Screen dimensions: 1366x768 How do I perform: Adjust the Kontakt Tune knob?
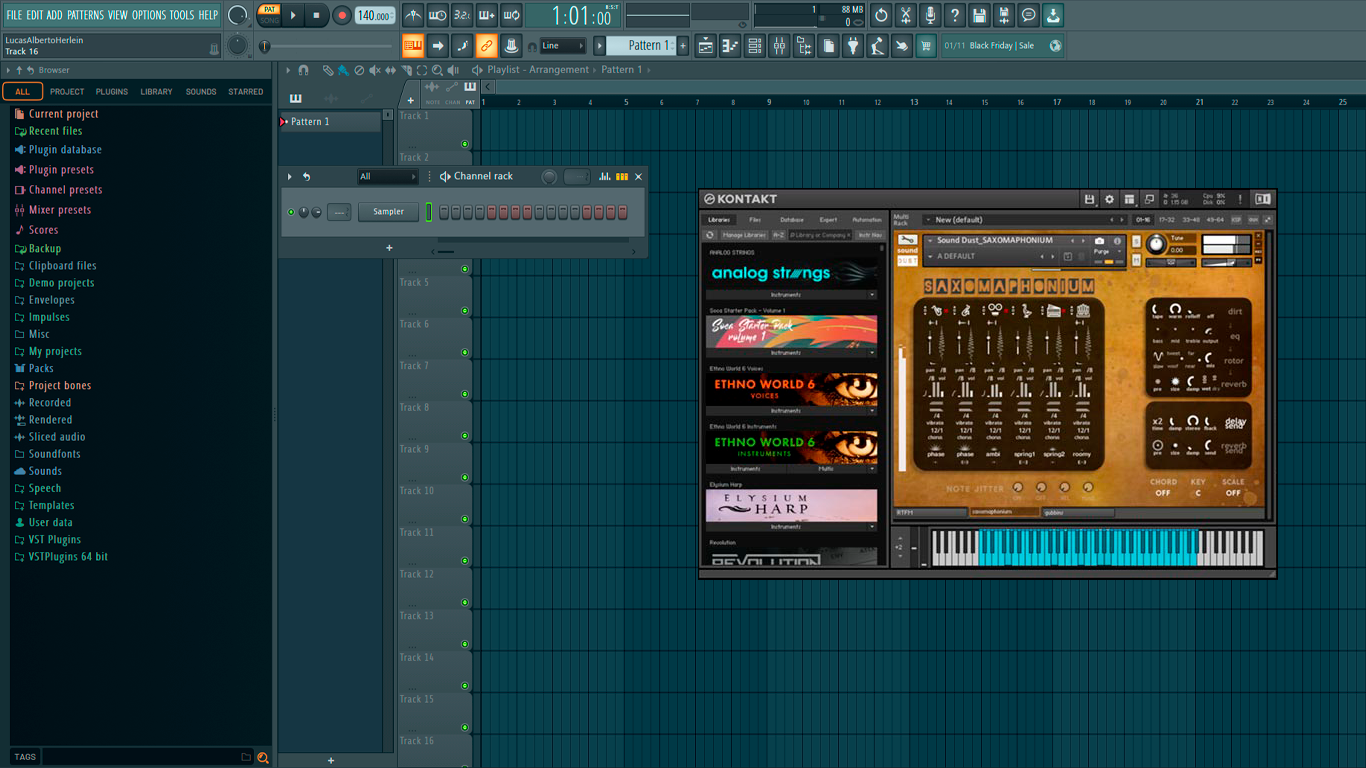(1155, 244)
